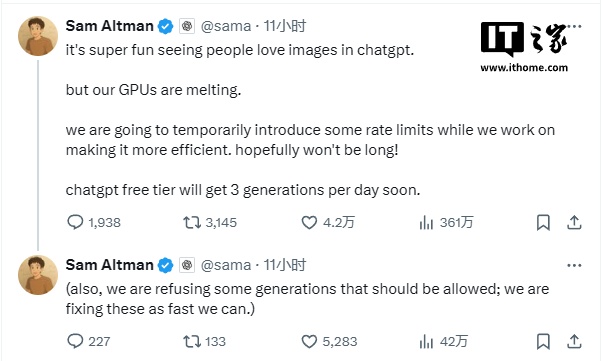Screen dimensions: 602x361
Task: Like the tweet with 5,283 likes
Action: [309, 341]
